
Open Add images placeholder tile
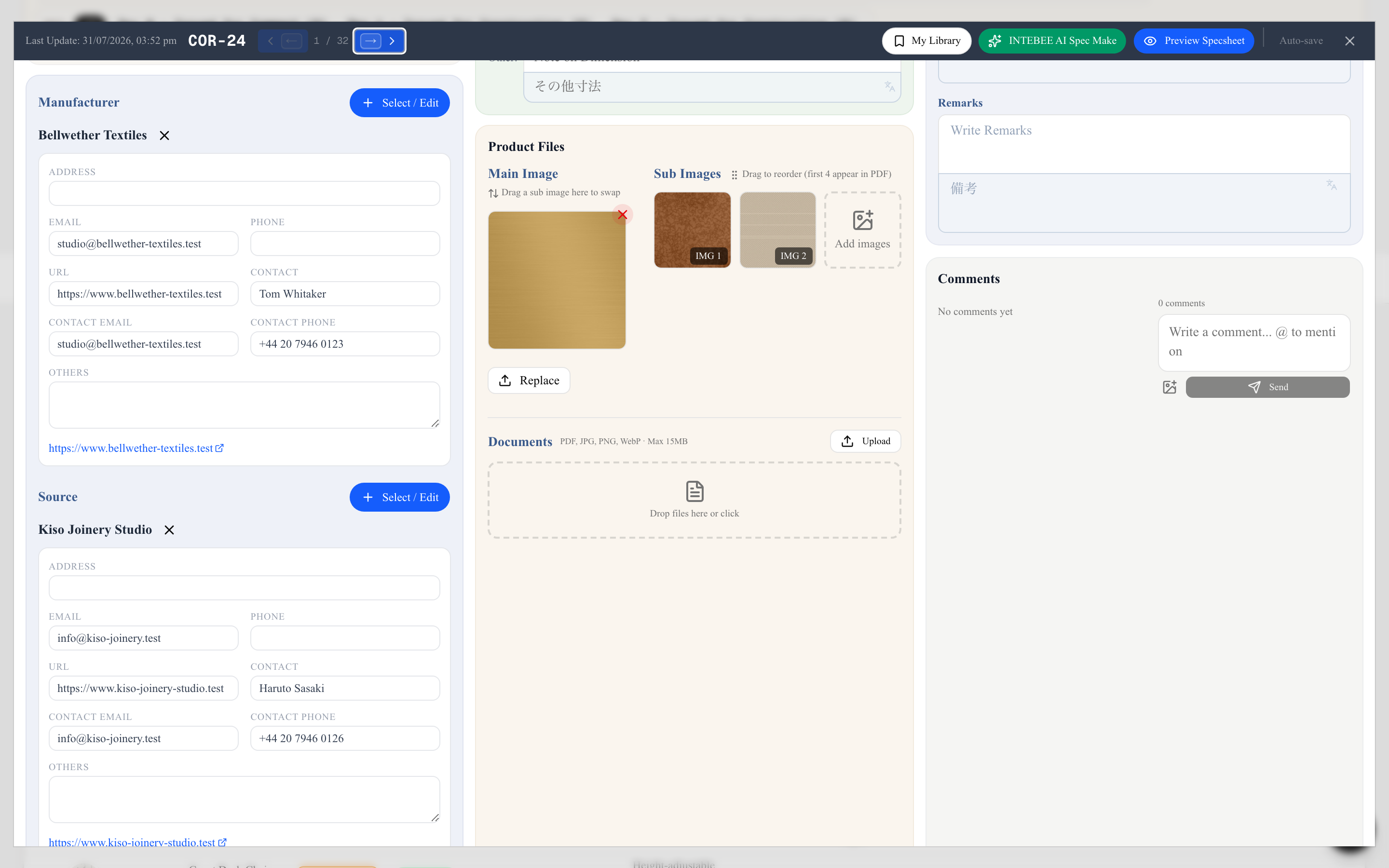(862, 230)
